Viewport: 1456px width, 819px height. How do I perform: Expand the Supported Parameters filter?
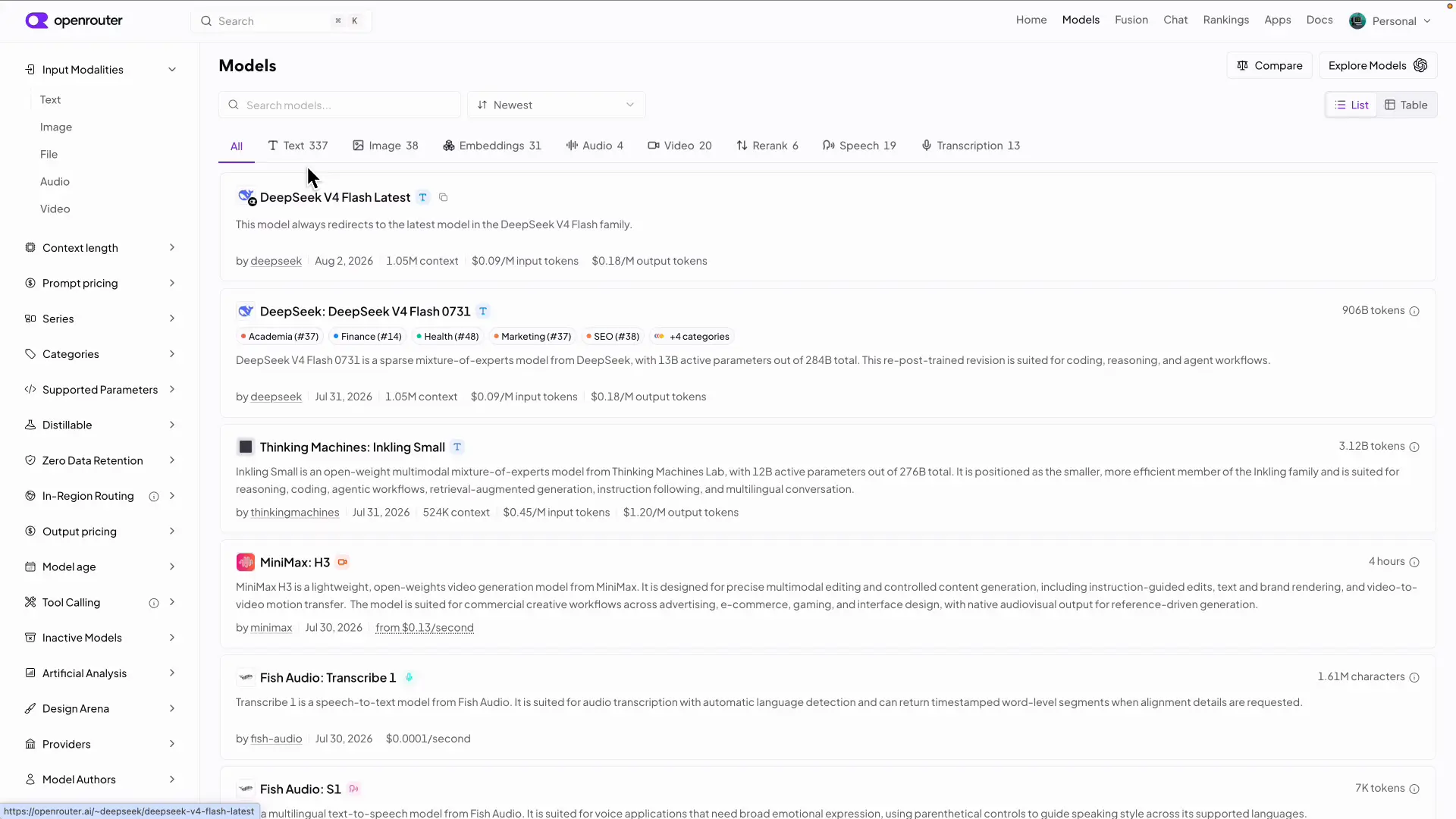tap(101, 390)
